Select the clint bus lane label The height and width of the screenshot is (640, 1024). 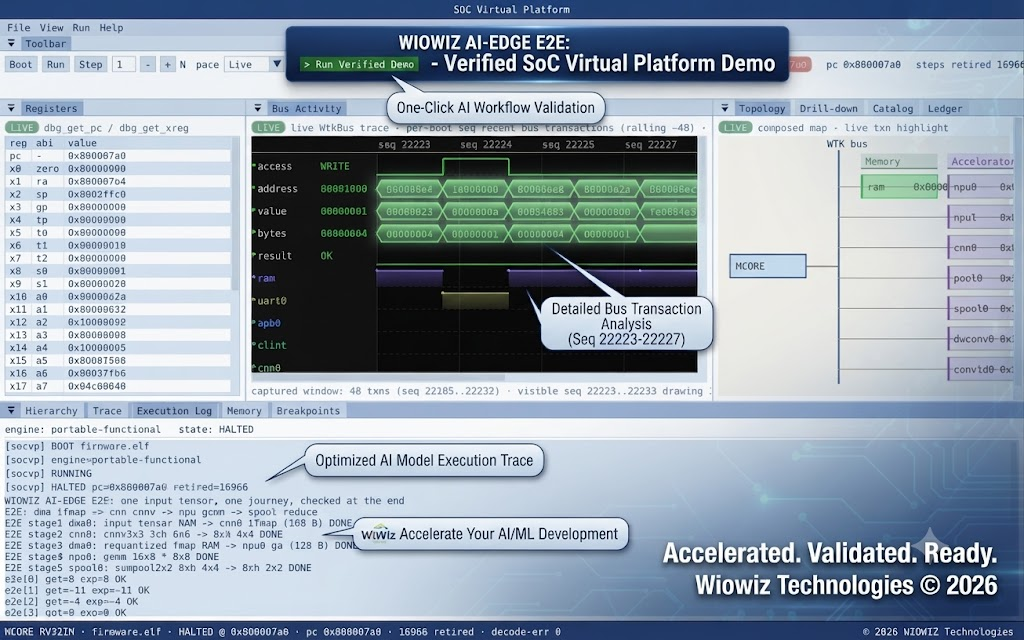tap(272, 345)
